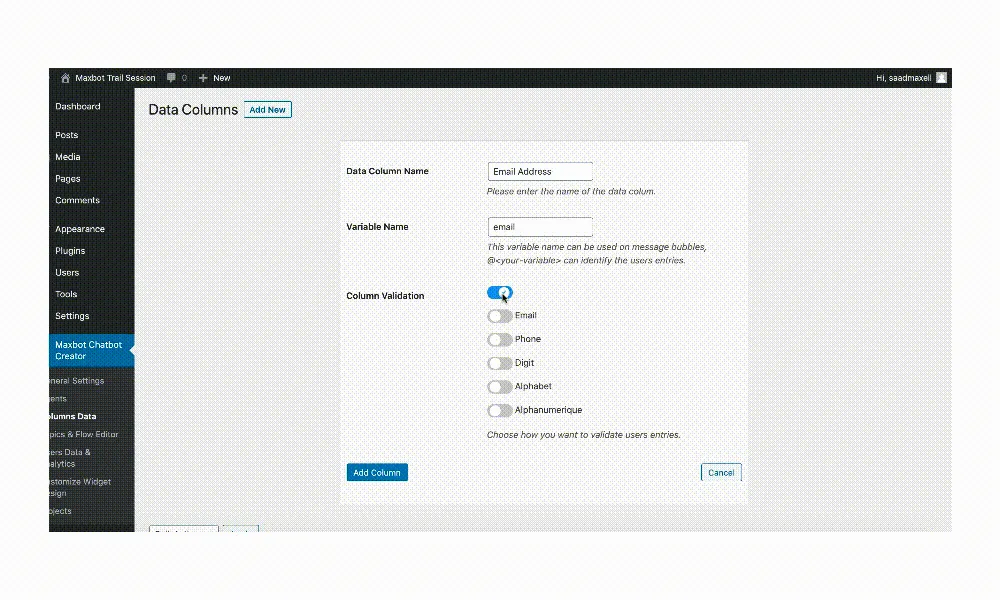The height and width of the screenshot is (600, 1000).
Task: Enable the Alphanumerique validation toggle
Action: pos(499,411)
